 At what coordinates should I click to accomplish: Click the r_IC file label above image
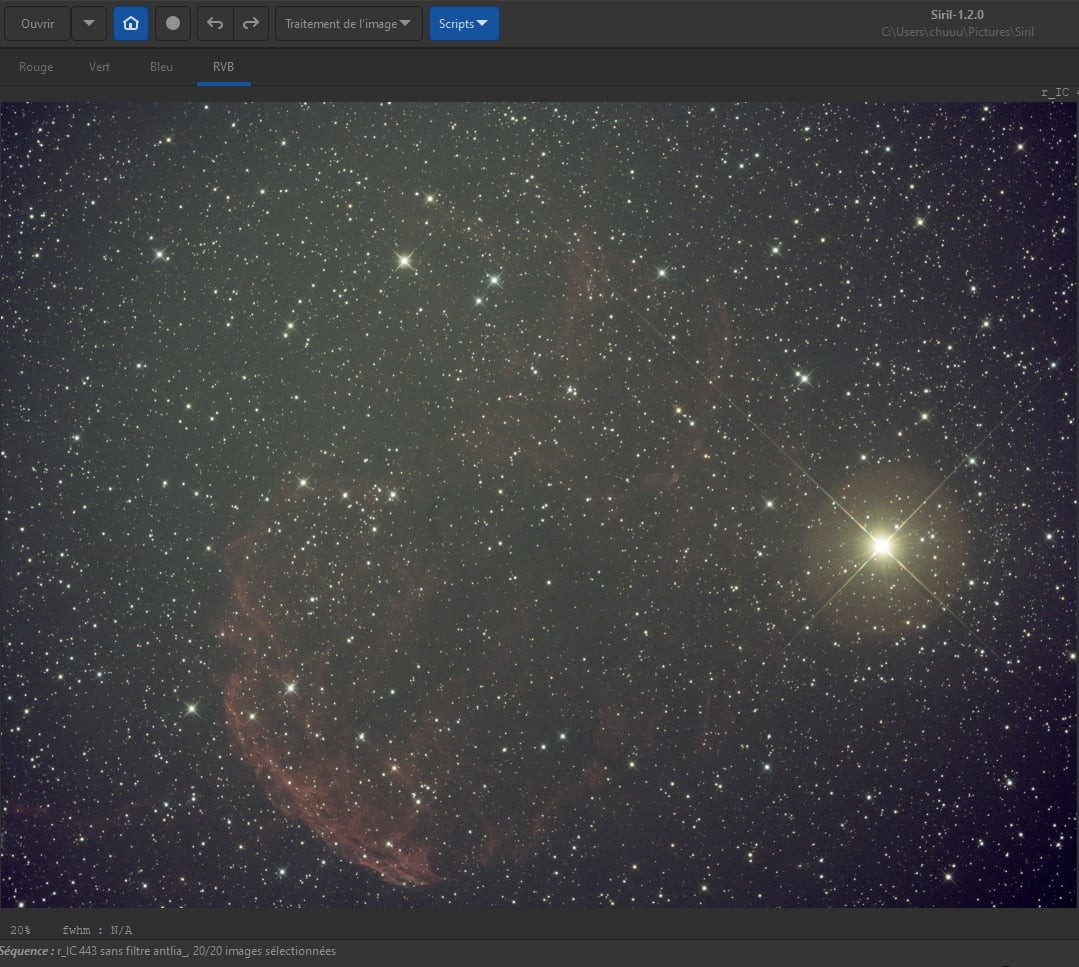(1058, 92)
